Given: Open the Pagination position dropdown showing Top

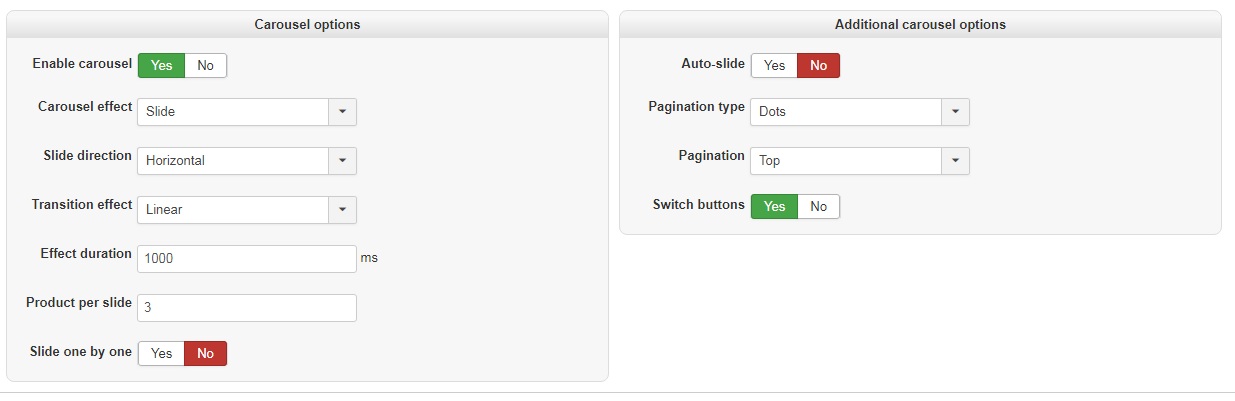Looking at the screenshot, I should point(846,161).
